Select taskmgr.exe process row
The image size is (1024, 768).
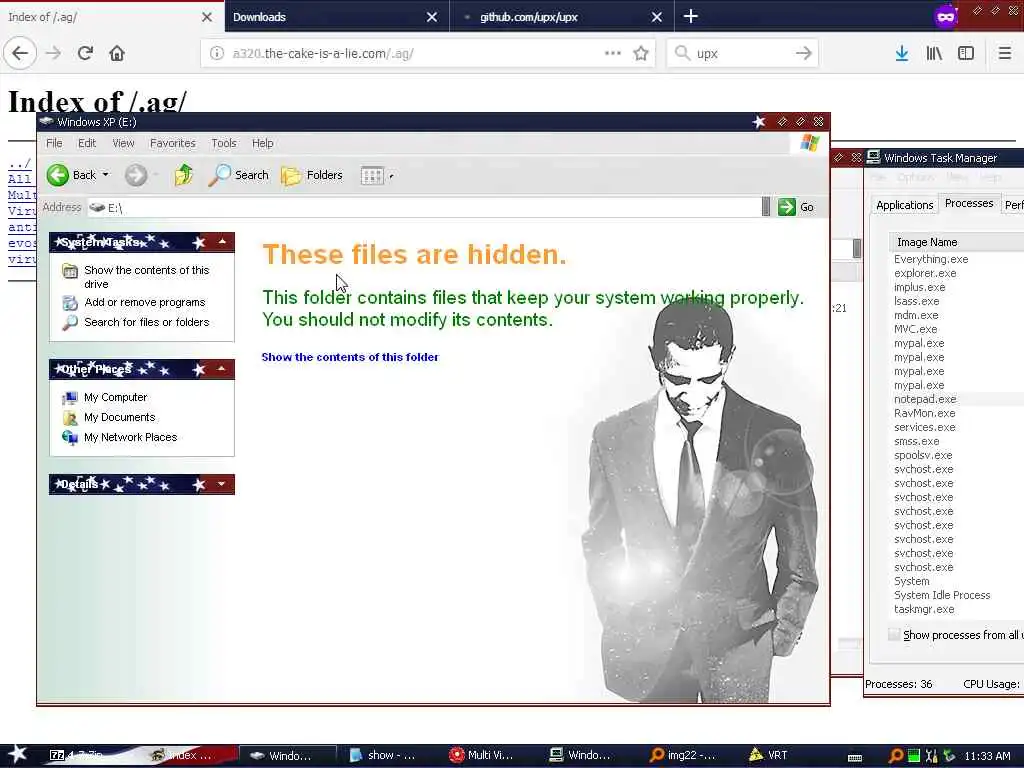(923, 609)
